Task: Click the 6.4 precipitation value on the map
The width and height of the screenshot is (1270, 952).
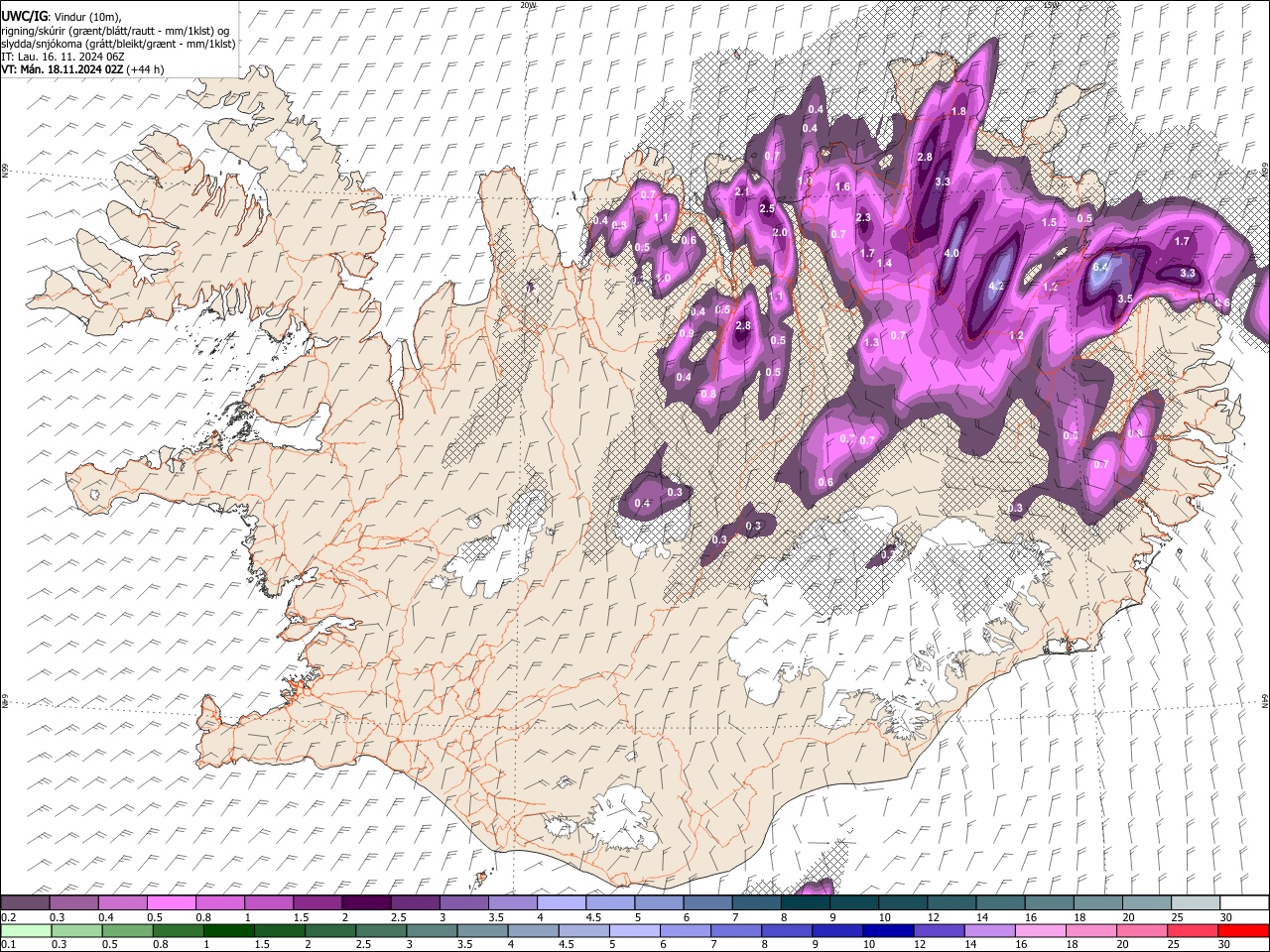Action: [1100, 268]
